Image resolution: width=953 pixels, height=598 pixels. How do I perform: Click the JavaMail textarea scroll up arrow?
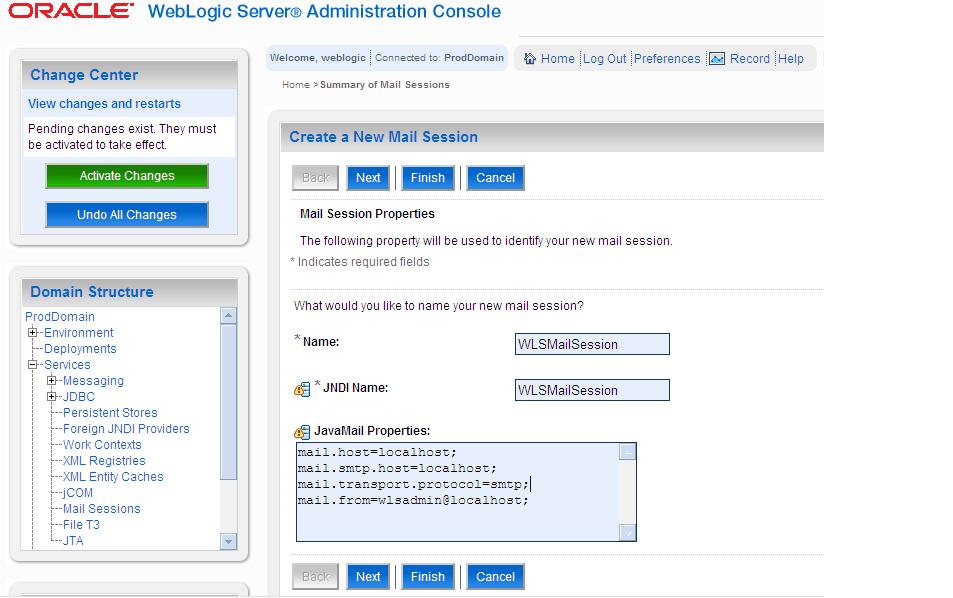point(627,452)
